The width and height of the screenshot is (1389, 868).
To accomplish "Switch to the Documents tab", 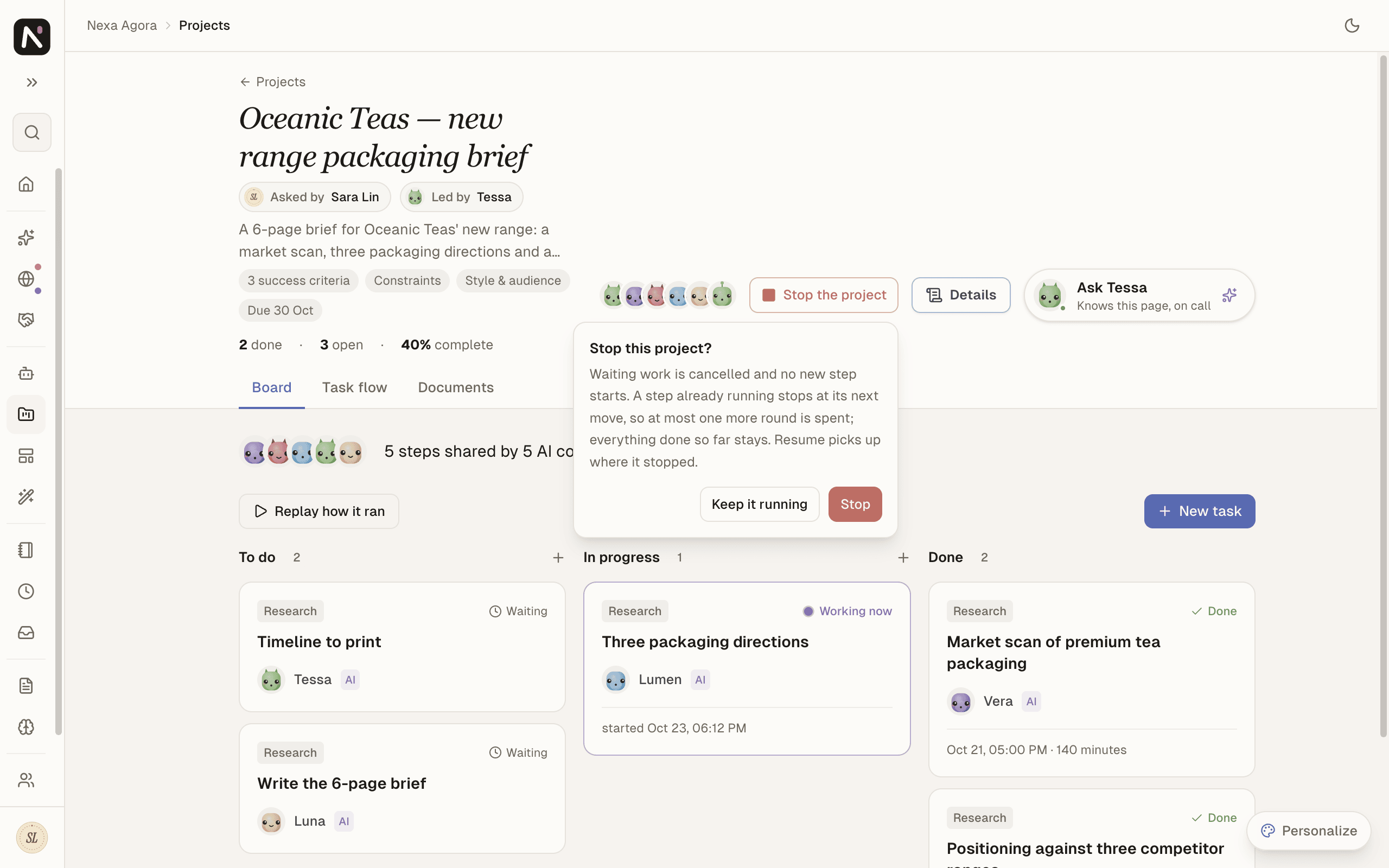I will point(456,387).
